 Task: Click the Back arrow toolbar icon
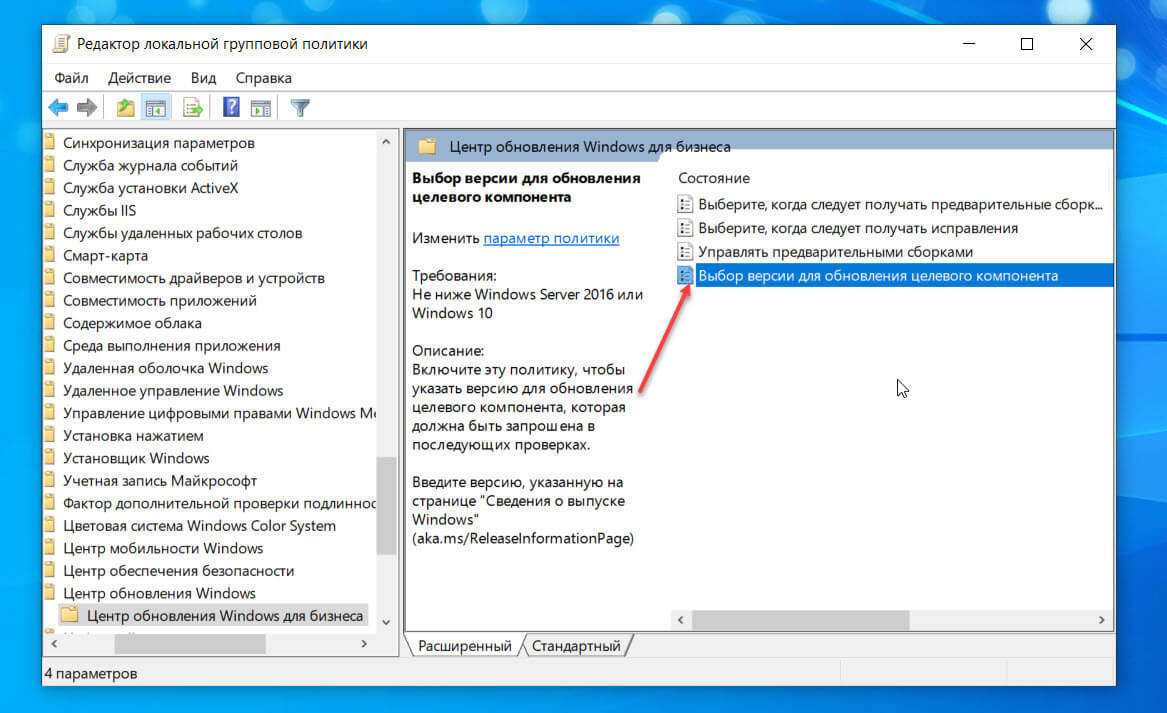coord(58,108)
